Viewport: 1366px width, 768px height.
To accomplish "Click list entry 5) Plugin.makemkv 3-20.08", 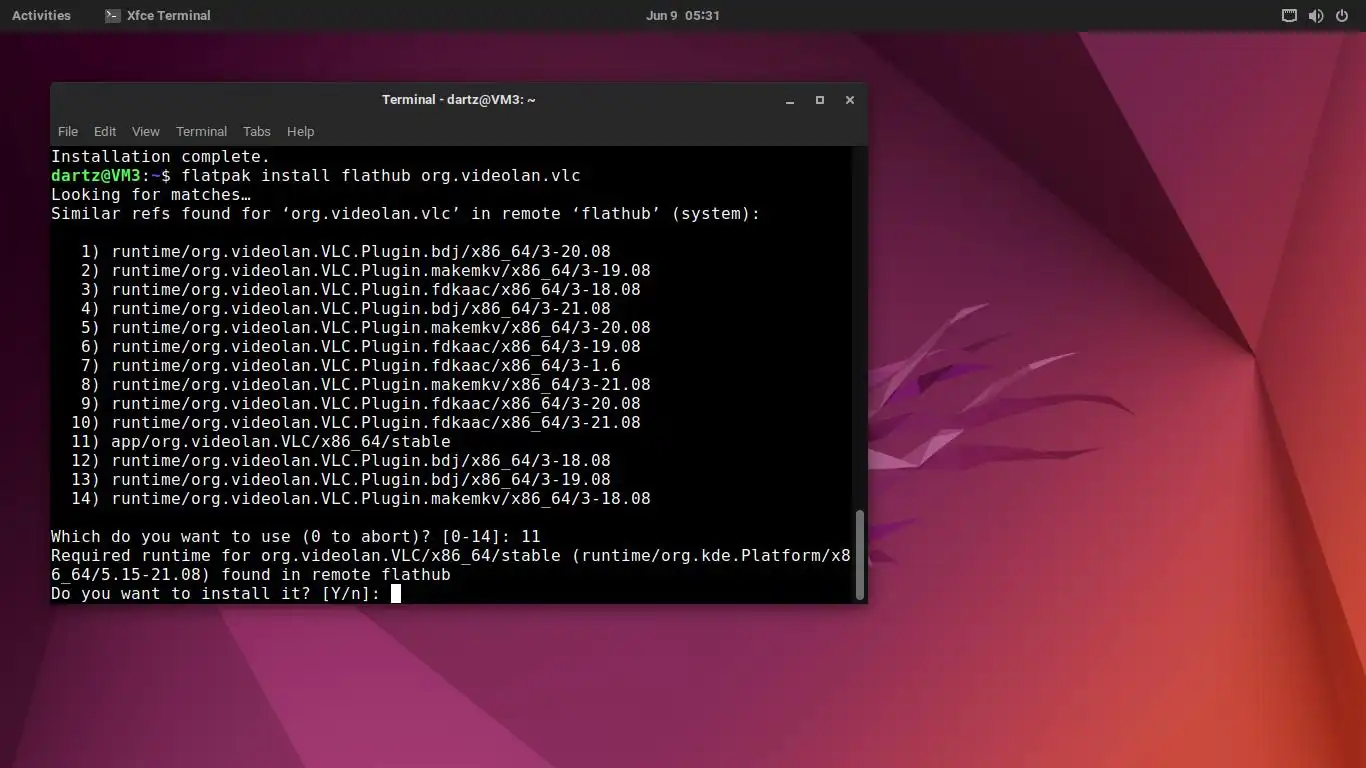I will [x=366, y=328].
